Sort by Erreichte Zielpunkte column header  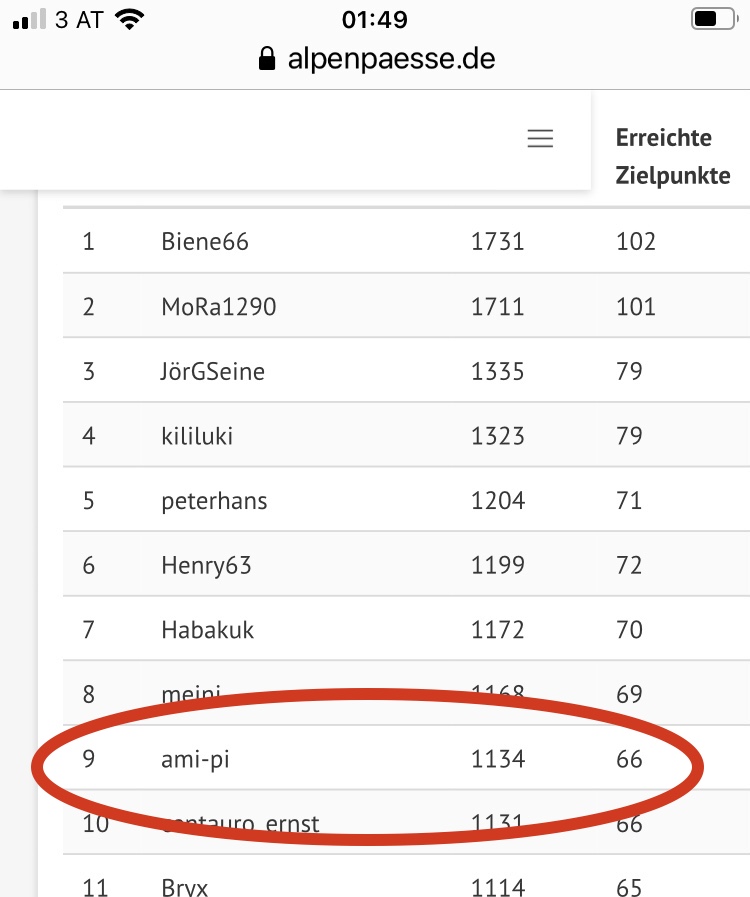(x=672, y=157)
